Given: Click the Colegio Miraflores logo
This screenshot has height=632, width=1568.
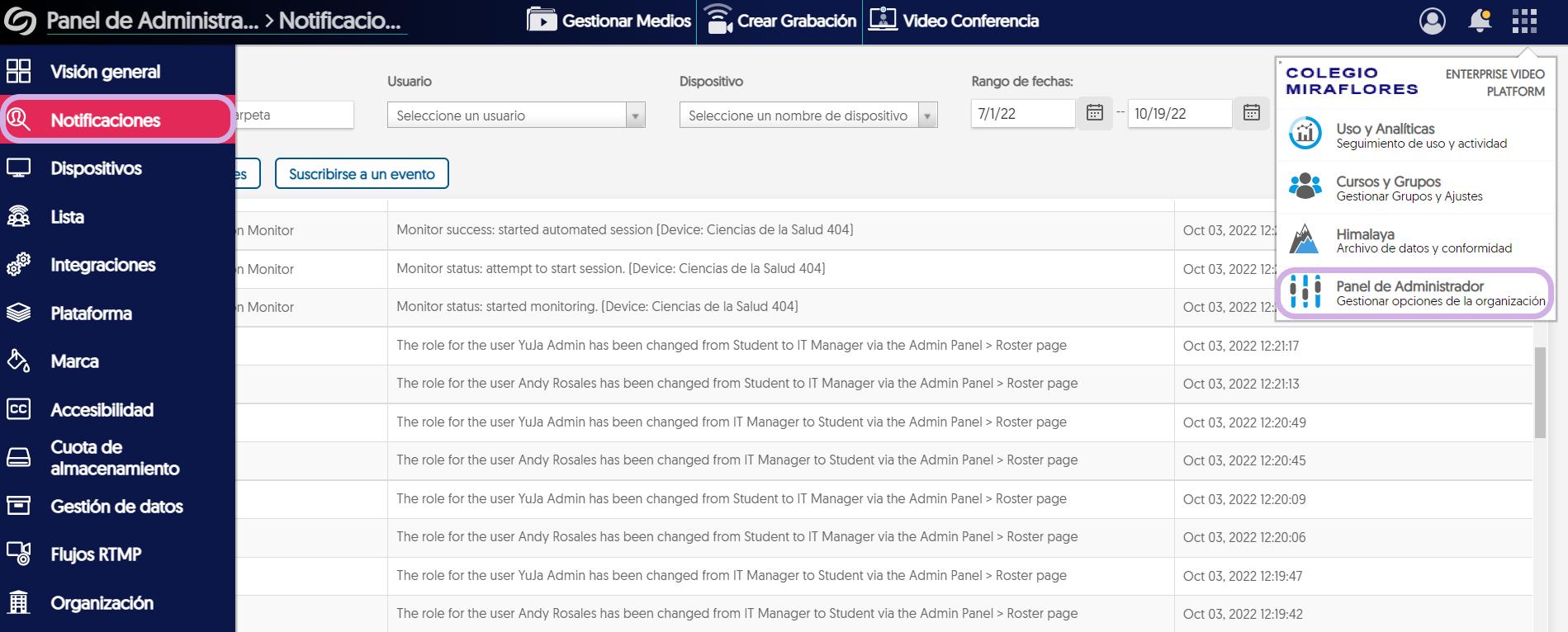Looking at the screenshot, I should (x=1352, y=81).
